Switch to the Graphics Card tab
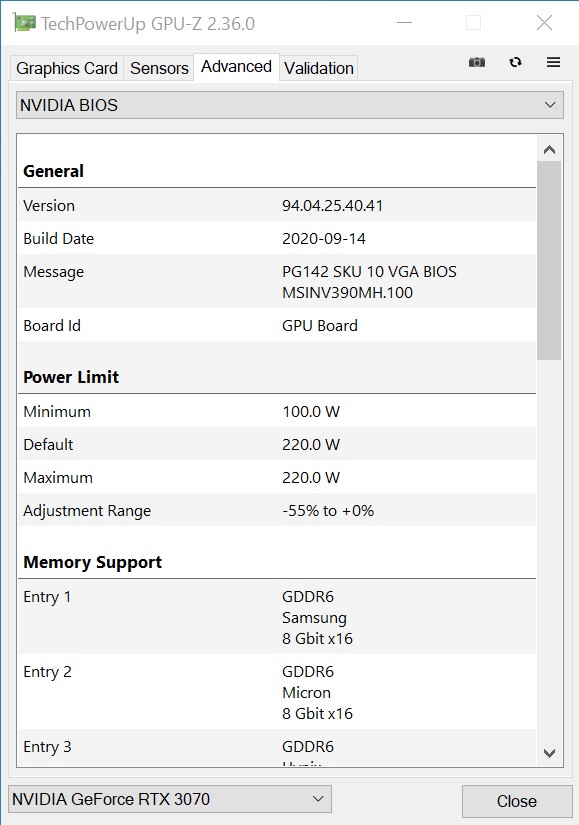 67,68
